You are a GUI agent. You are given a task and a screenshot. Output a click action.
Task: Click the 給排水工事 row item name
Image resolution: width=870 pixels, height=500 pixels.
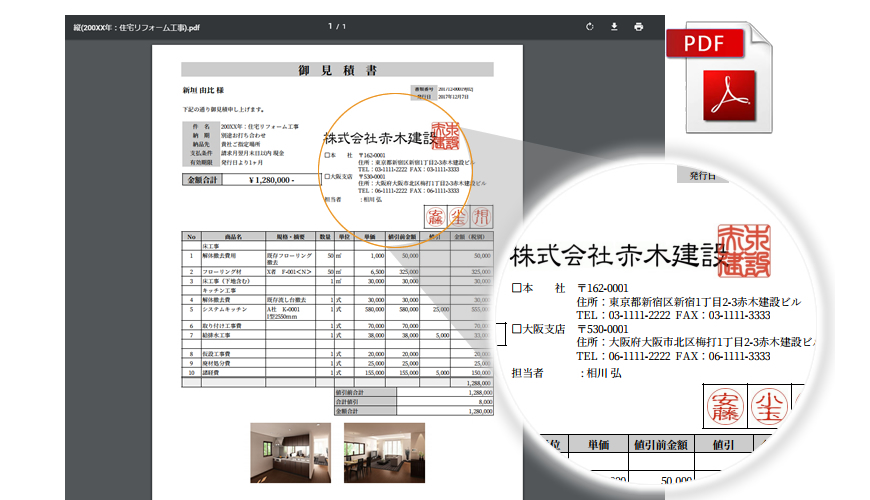pos(216,335)
